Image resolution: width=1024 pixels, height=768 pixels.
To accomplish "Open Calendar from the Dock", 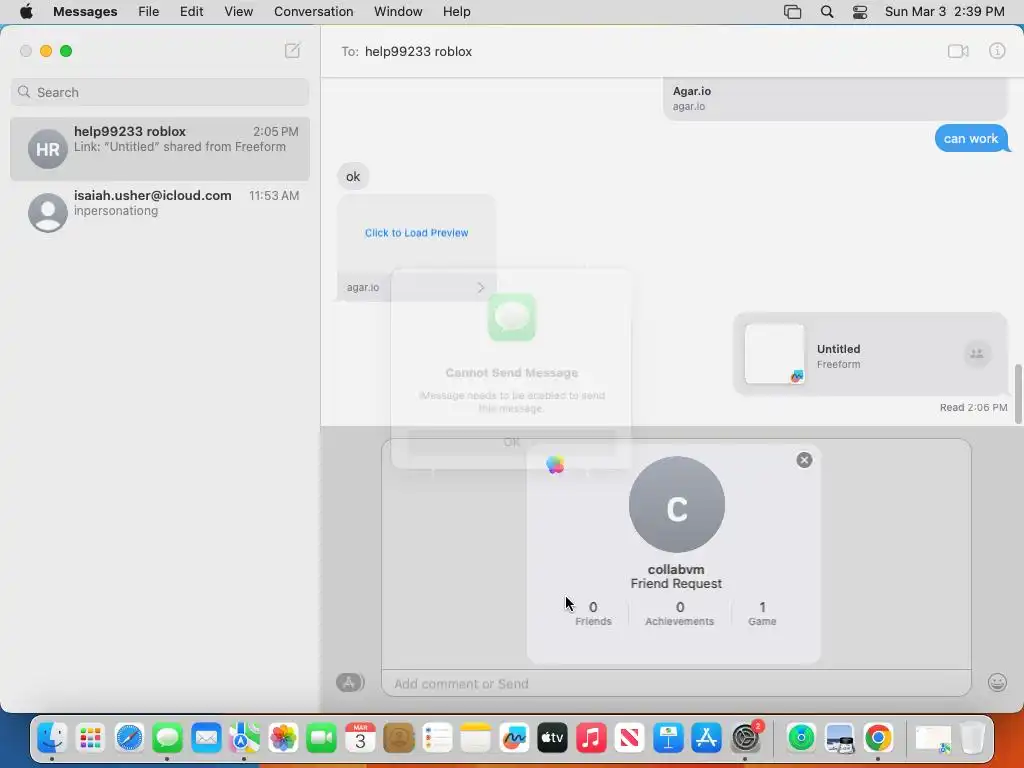I will (360, 738).
